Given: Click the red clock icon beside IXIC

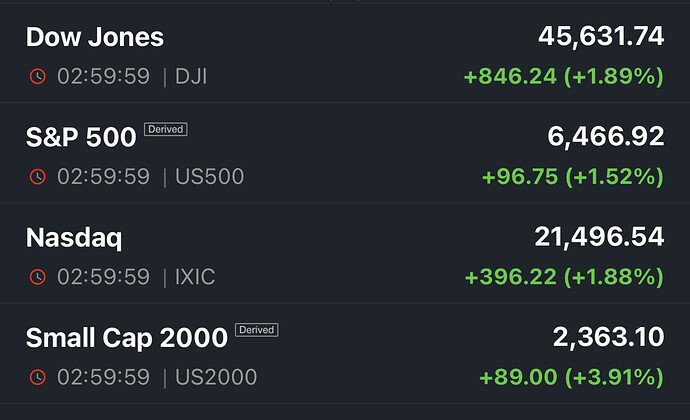Looking at the screenshot, I should (38, 277).
